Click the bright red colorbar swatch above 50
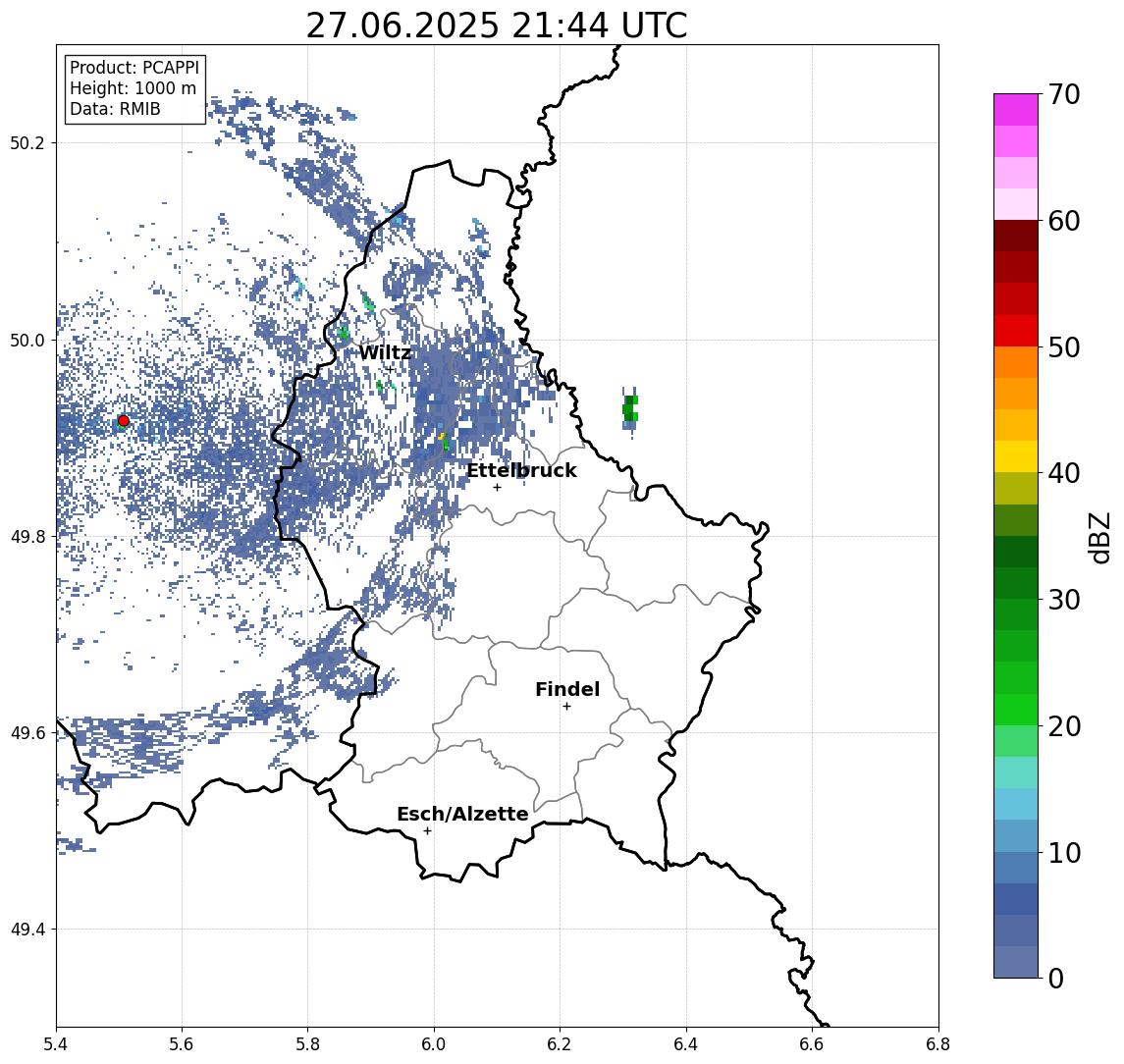 coord(1016,331)
